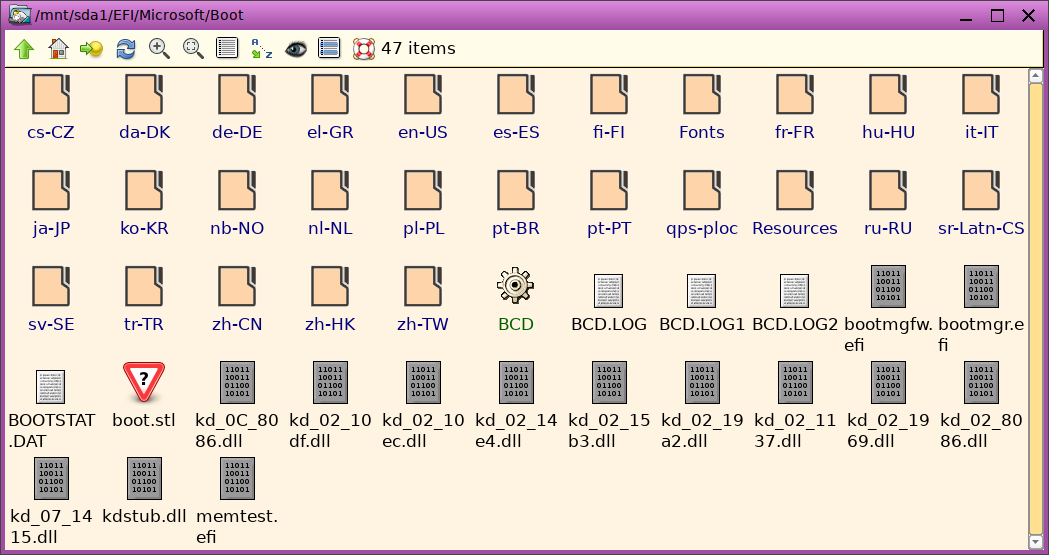
Task: Go up to the parent directory
Action: click(x=24, y=48)
